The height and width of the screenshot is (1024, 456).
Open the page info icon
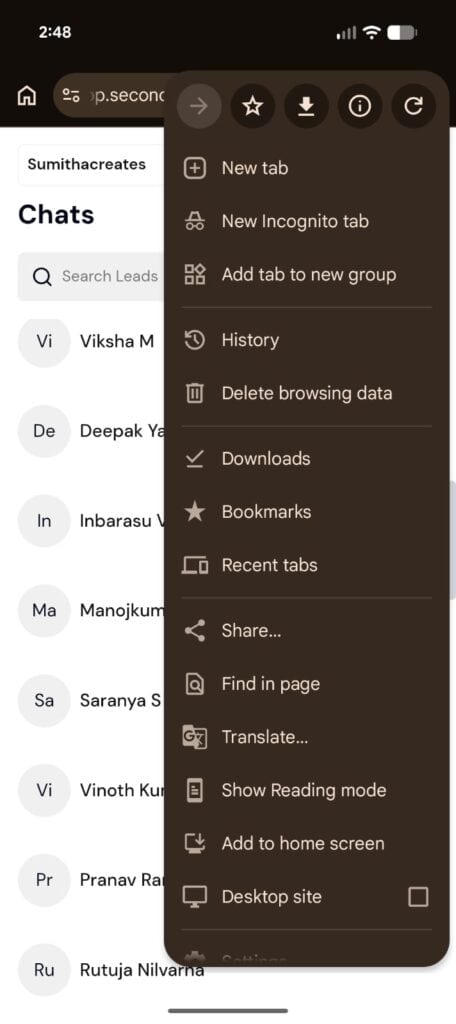[359, 106]
